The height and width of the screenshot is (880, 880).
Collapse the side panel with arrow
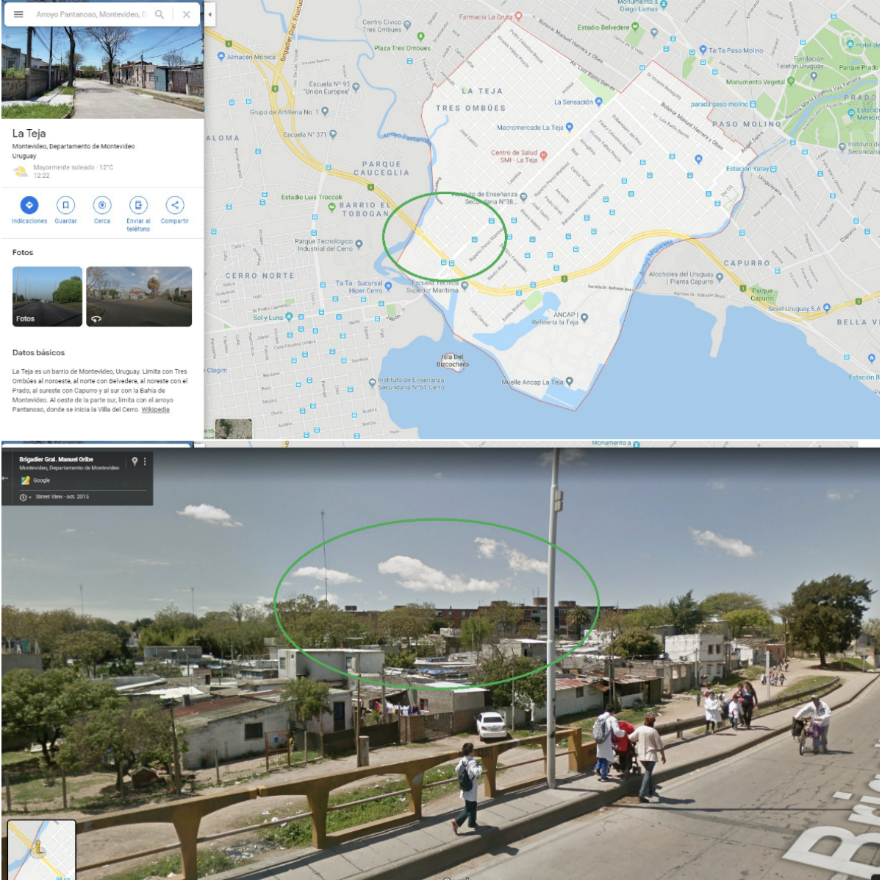211,15
